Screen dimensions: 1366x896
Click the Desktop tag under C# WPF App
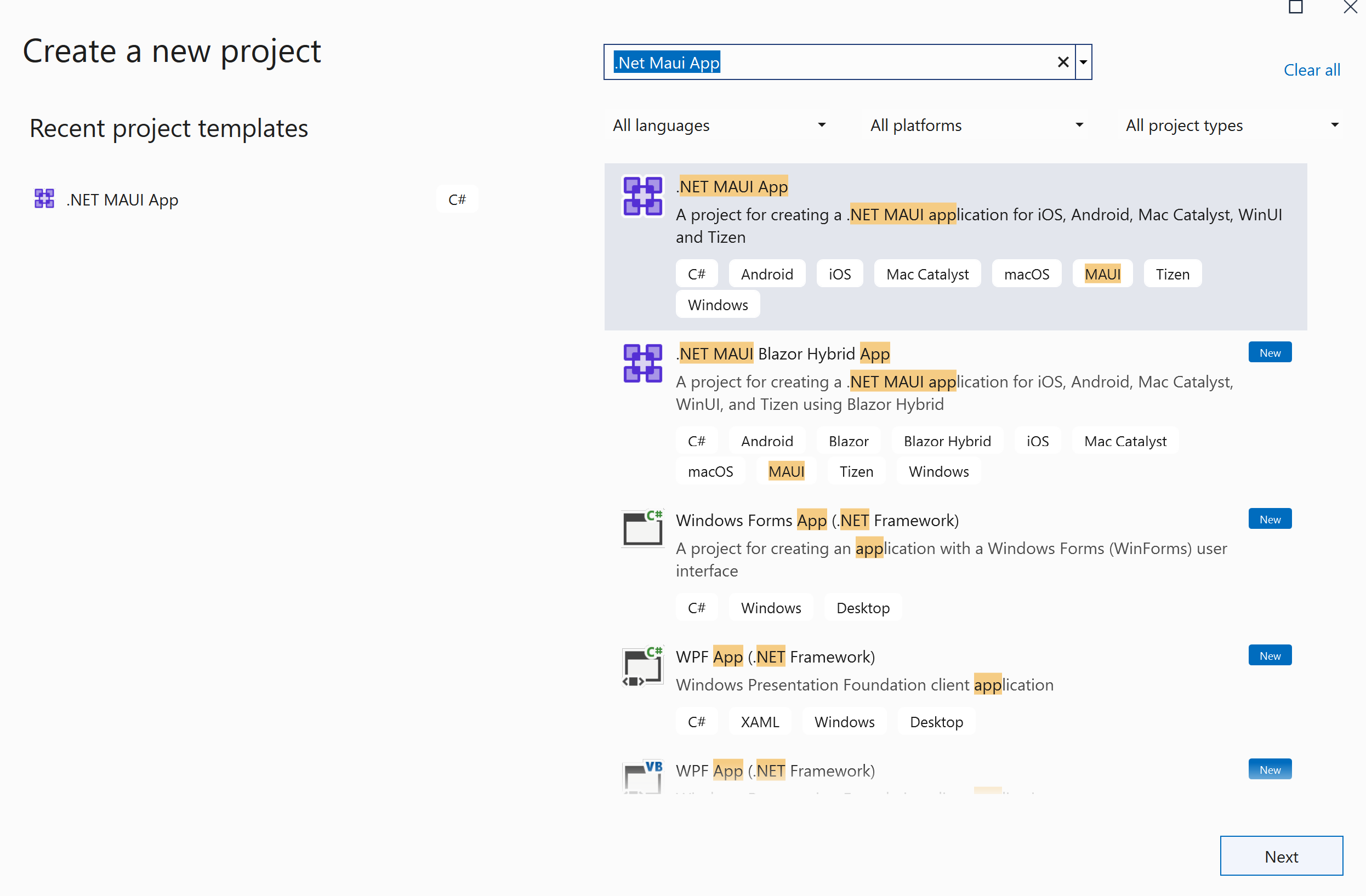[936, 721]
